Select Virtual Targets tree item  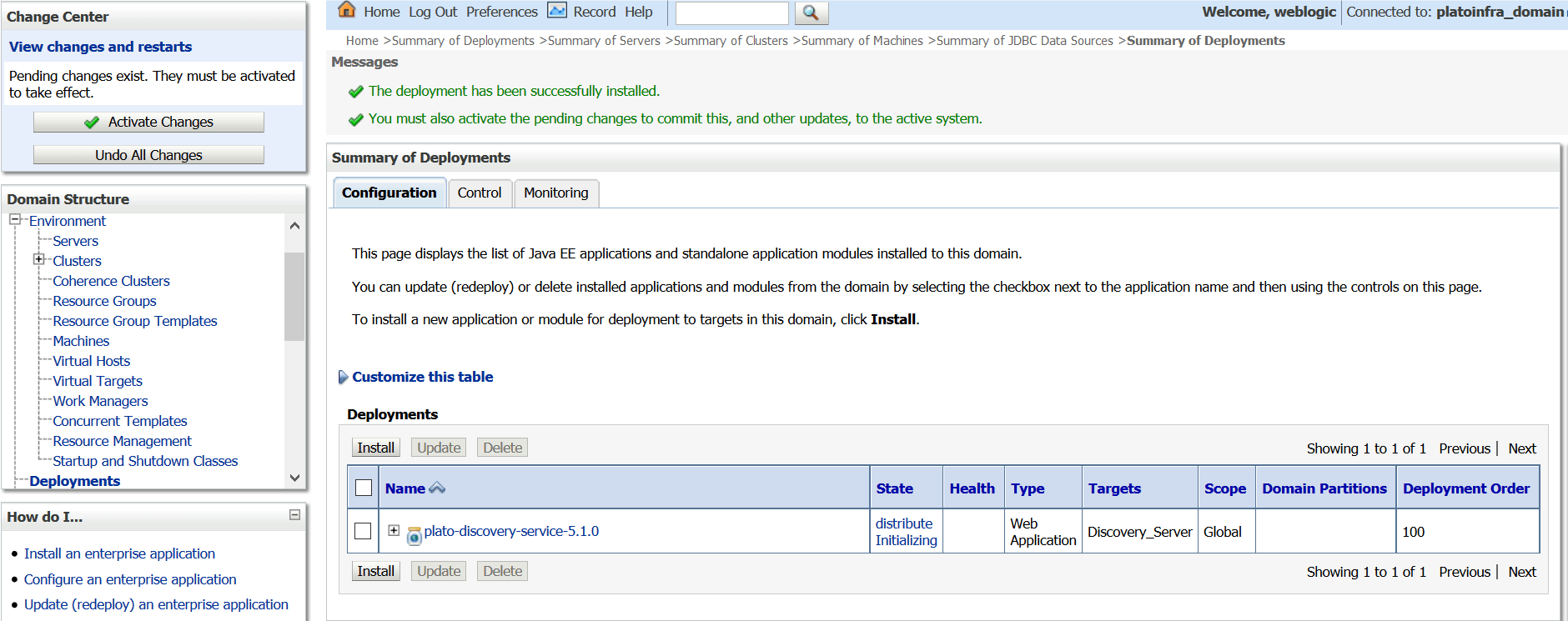pos(98,381)
